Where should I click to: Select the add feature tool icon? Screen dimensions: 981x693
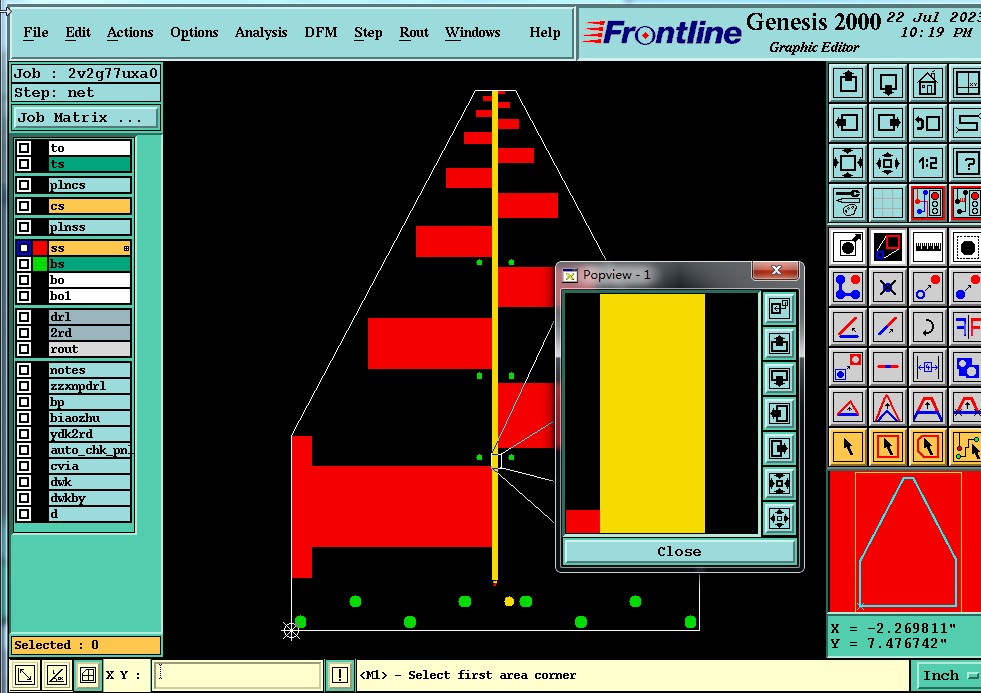click(848, 247)
